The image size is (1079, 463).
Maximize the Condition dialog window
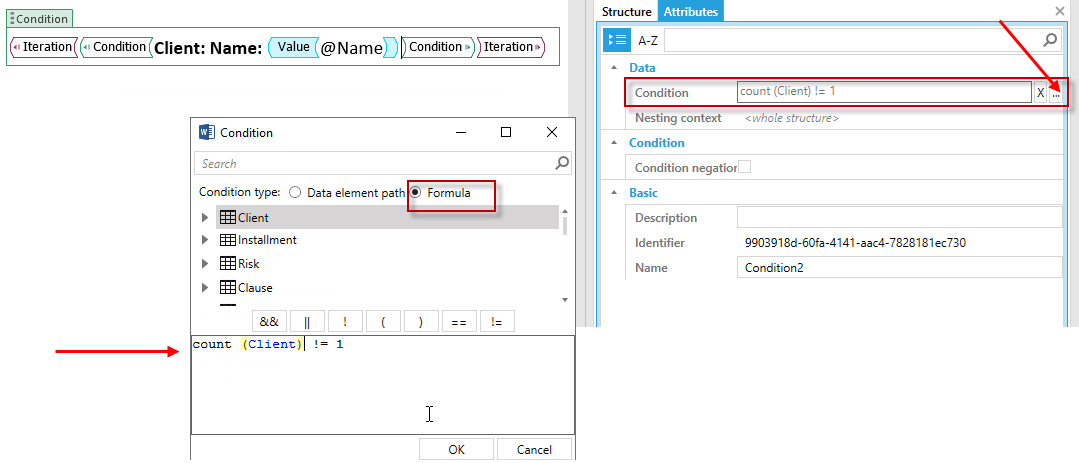click(x=506, y=132)
